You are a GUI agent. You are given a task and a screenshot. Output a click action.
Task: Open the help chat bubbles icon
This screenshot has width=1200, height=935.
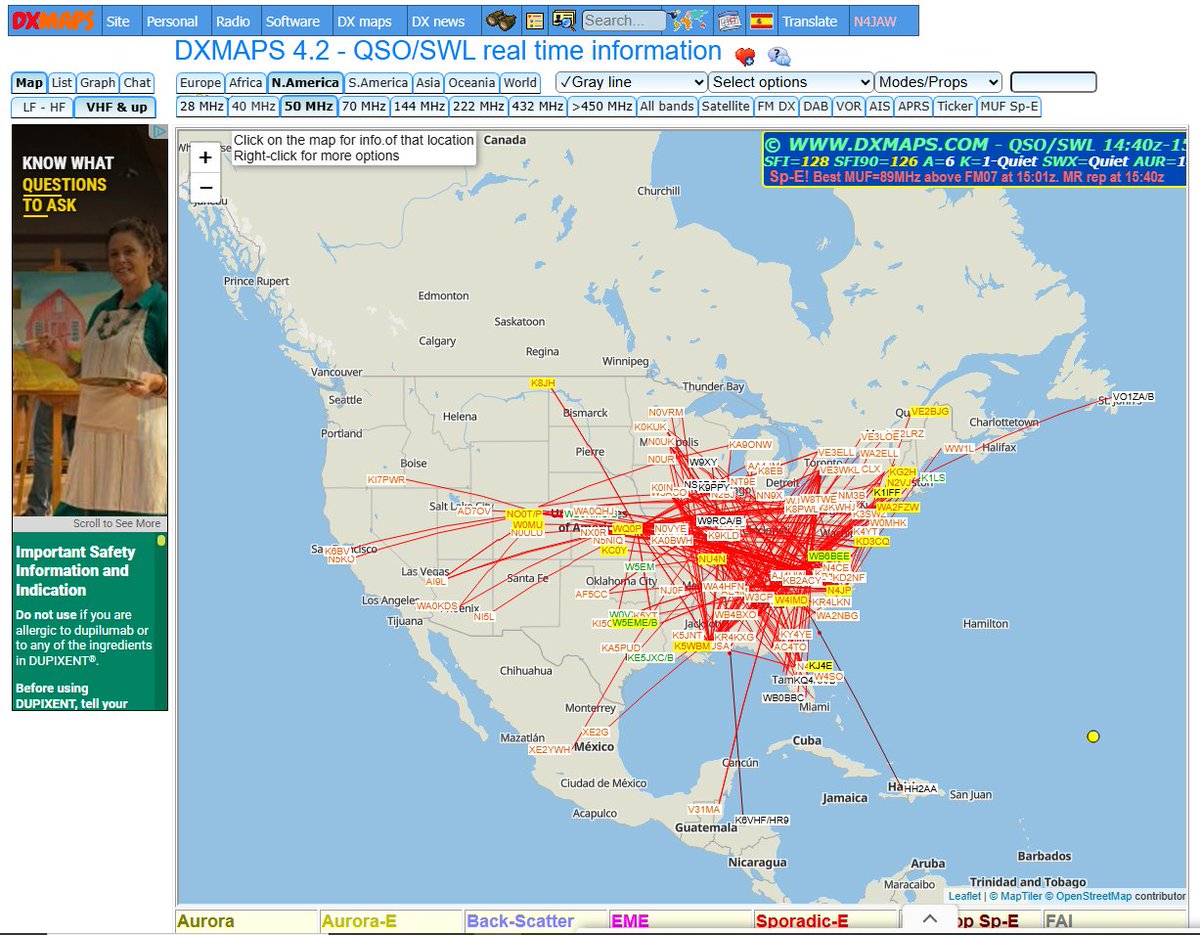[778, 56]
